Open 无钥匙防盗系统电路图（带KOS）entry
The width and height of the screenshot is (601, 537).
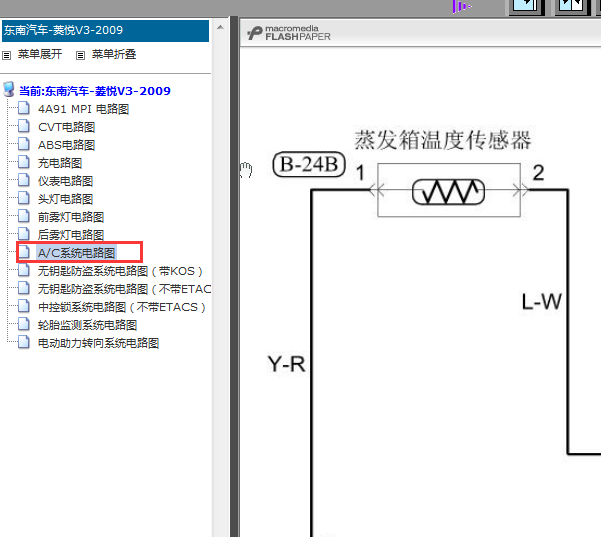tap(120, 271)
